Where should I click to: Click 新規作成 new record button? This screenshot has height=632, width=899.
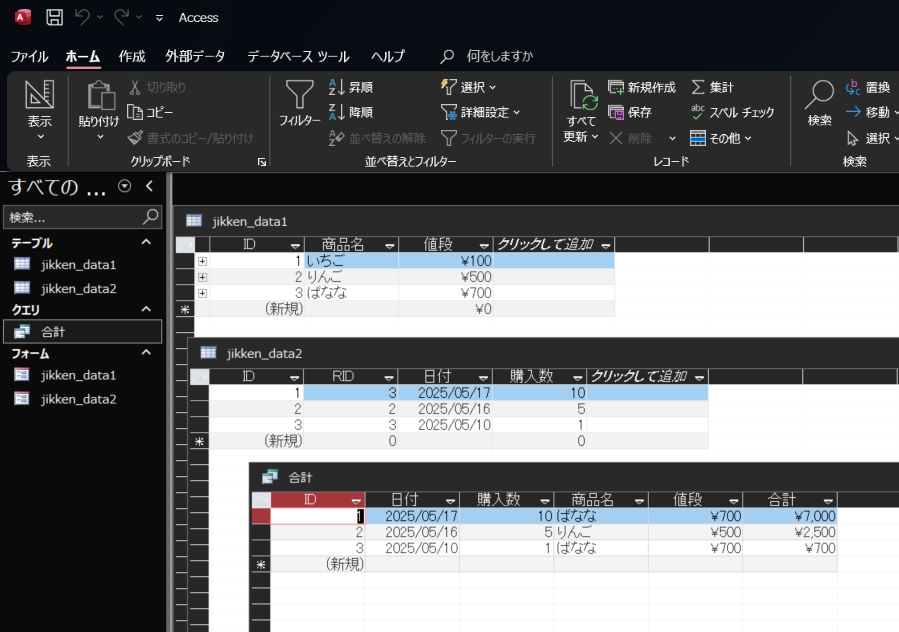click(x=642, y=87)
